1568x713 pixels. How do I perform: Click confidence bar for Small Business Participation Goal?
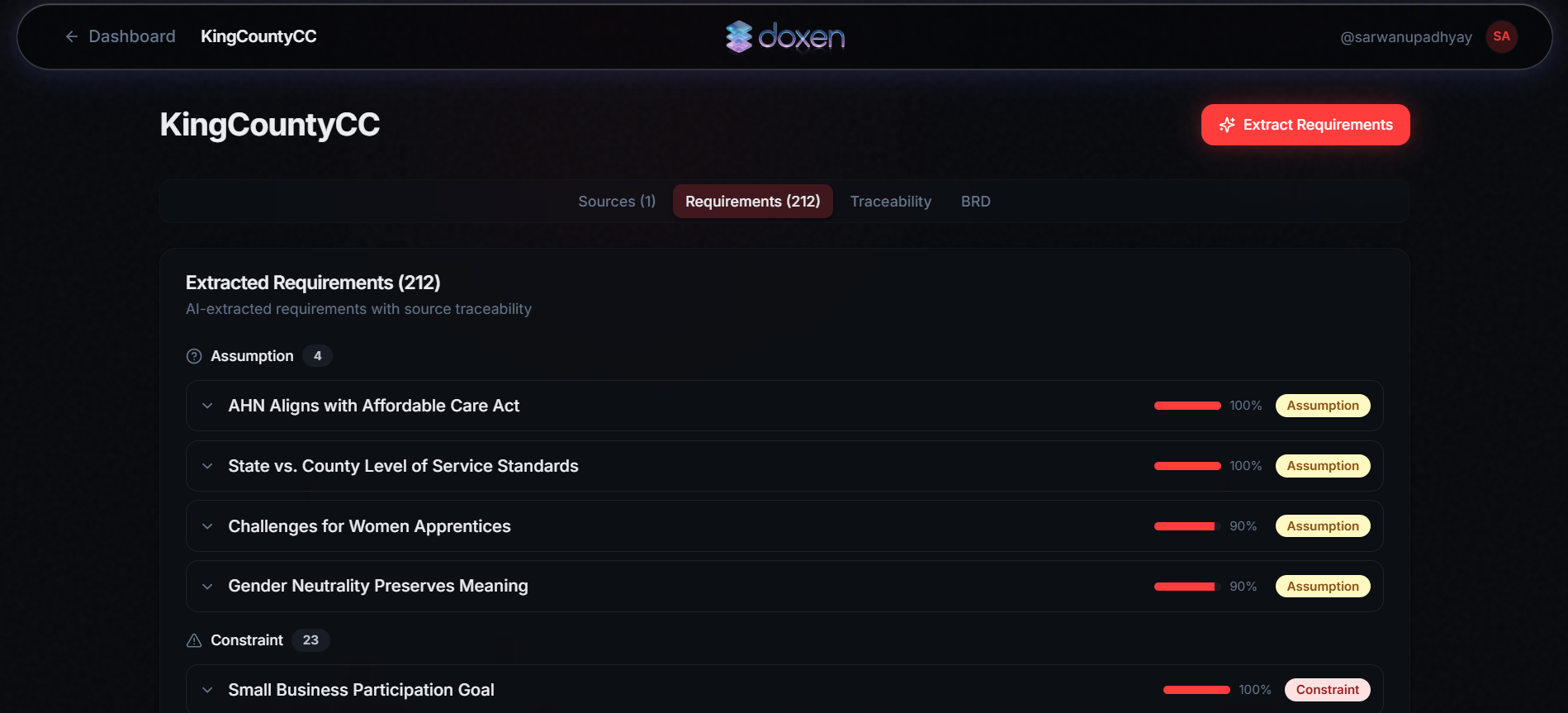[x=1196, y=690]
